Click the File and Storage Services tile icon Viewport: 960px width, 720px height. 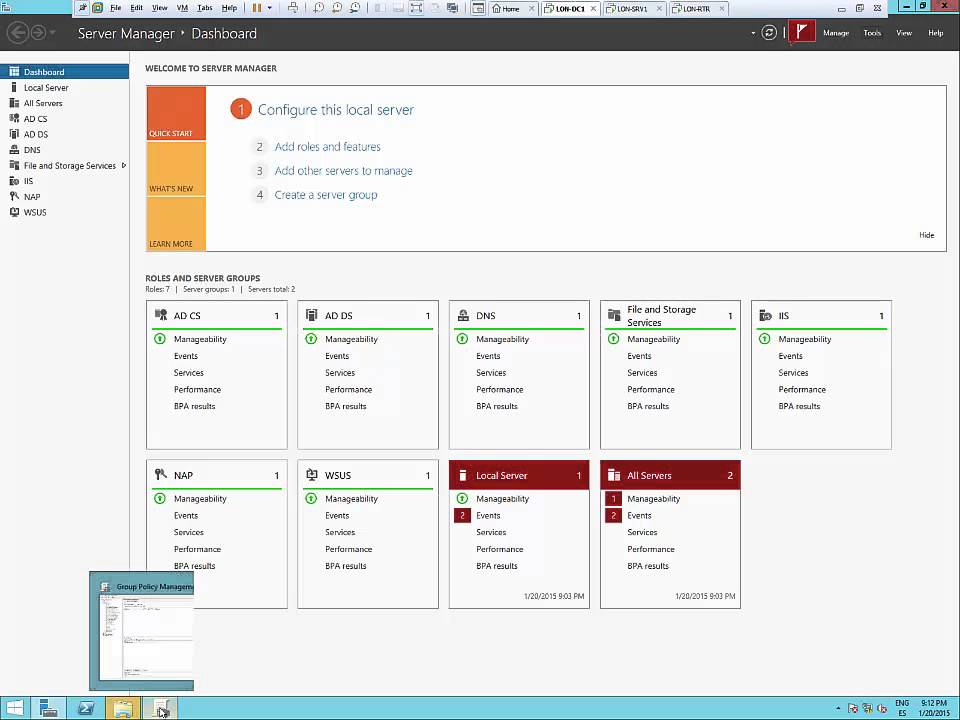[614, 315]
